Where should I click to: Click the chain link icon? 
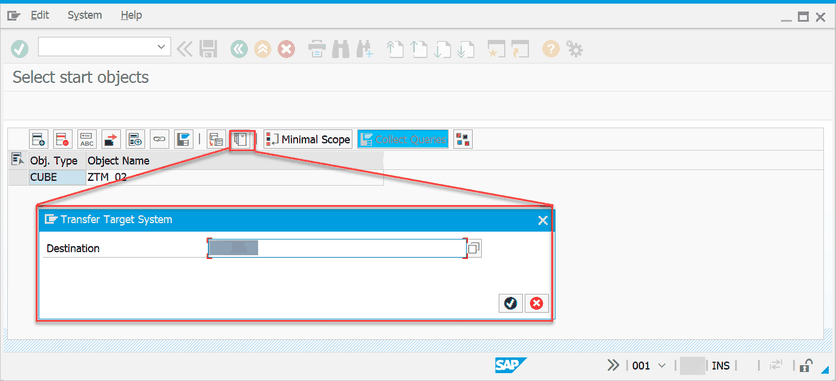click(159, 140)
